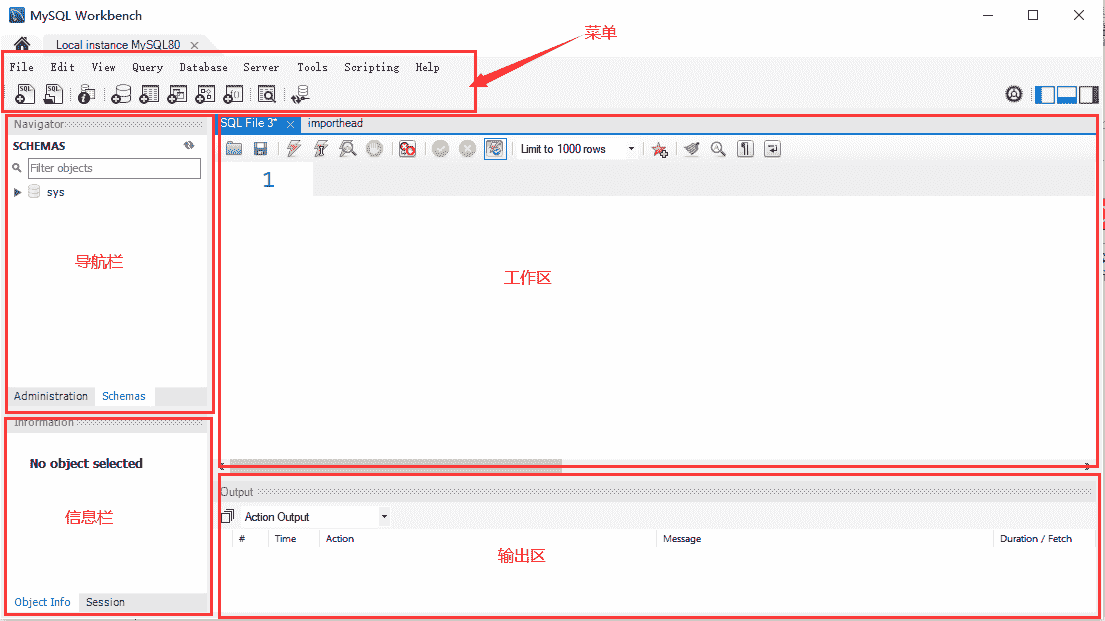Image resolution: width=1105 pixels, height=621 pixels.
Task: Toggle autocommit mode button
Action: pos(495,149)
